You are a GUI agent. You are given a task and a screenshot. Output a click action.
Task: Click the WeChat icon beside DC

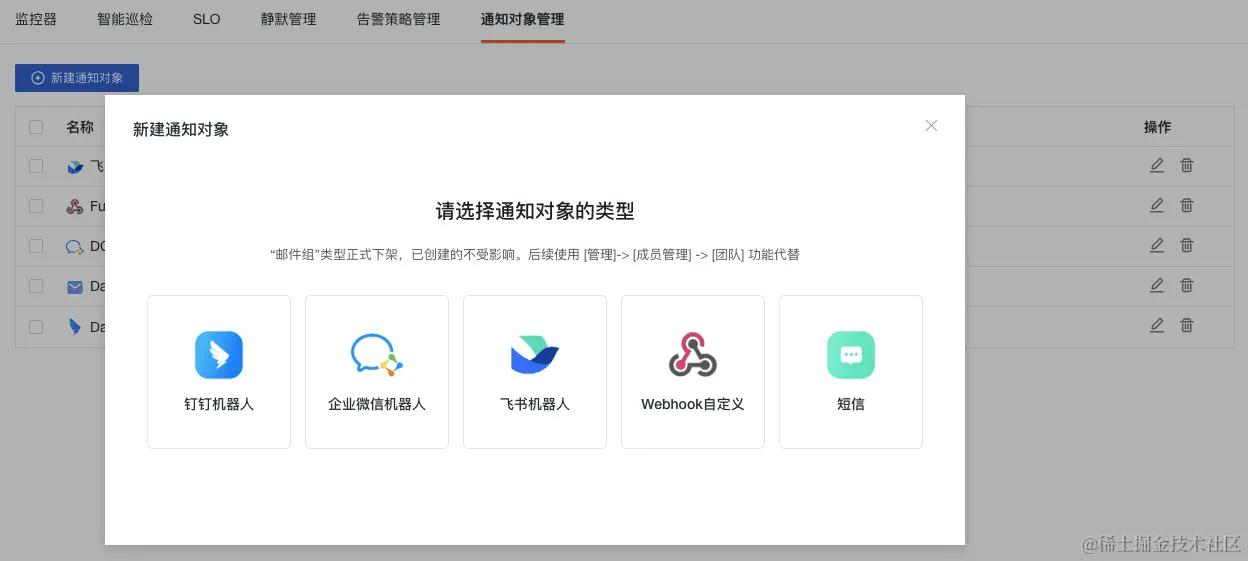tap(75, 247)
